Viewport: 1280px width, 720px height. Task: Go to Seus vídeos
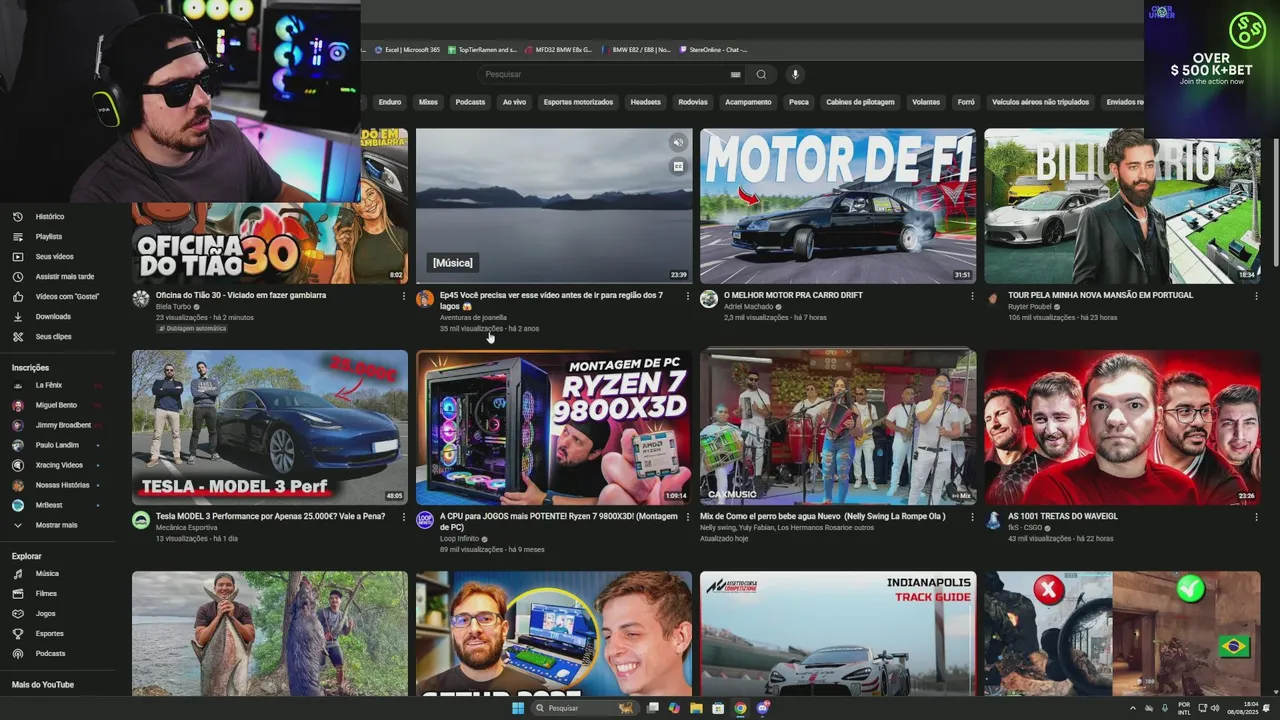pos(54,256)
